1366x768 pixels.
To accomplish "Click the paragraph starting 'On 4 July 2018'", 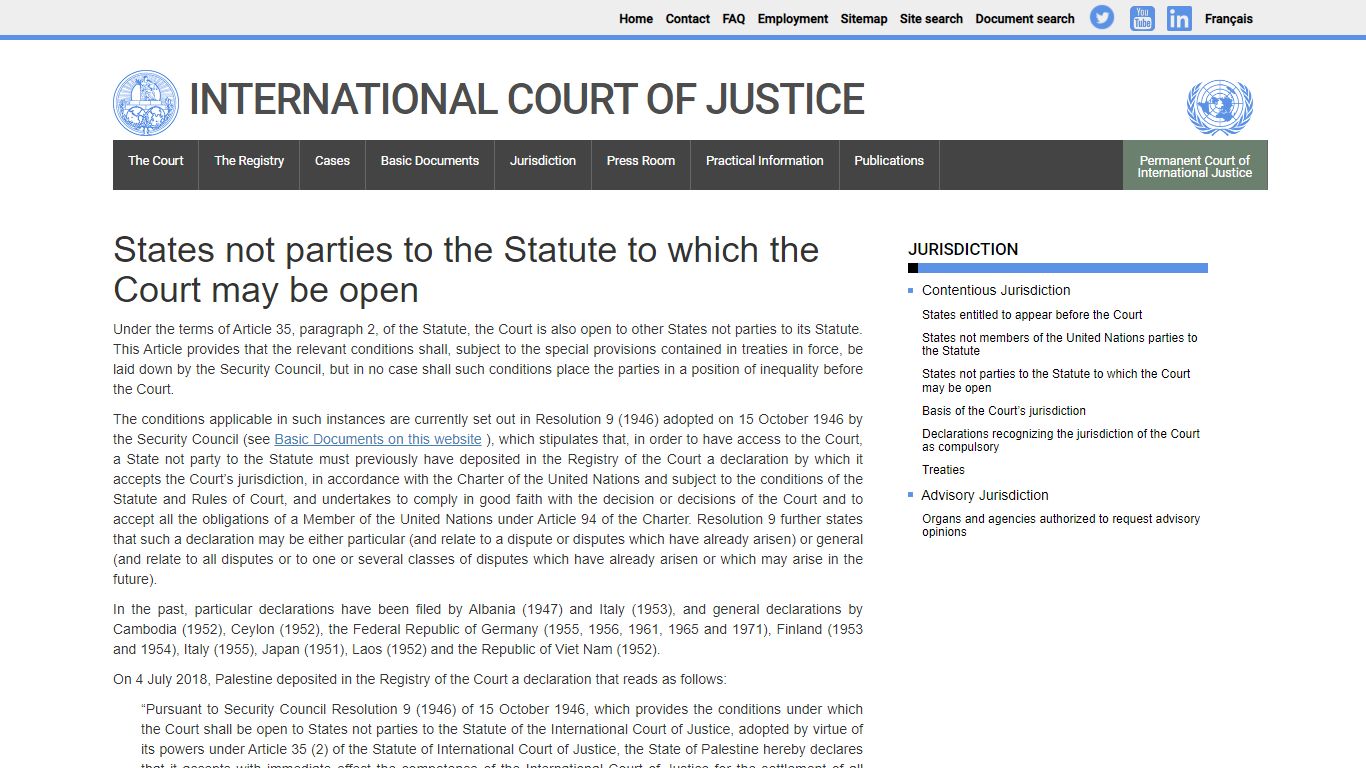I will pyautogui.click(x=420, y=679).
